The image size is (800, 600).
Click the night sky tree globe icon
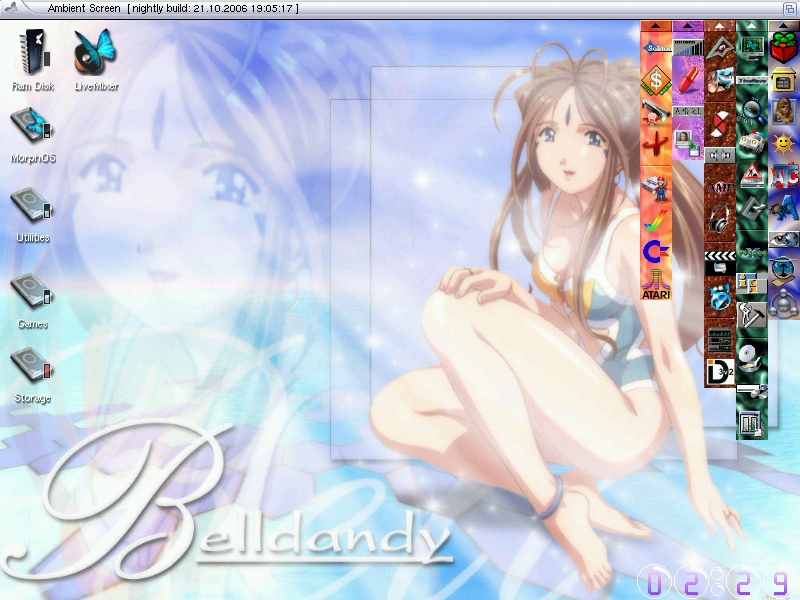click(x=784, y=269)
